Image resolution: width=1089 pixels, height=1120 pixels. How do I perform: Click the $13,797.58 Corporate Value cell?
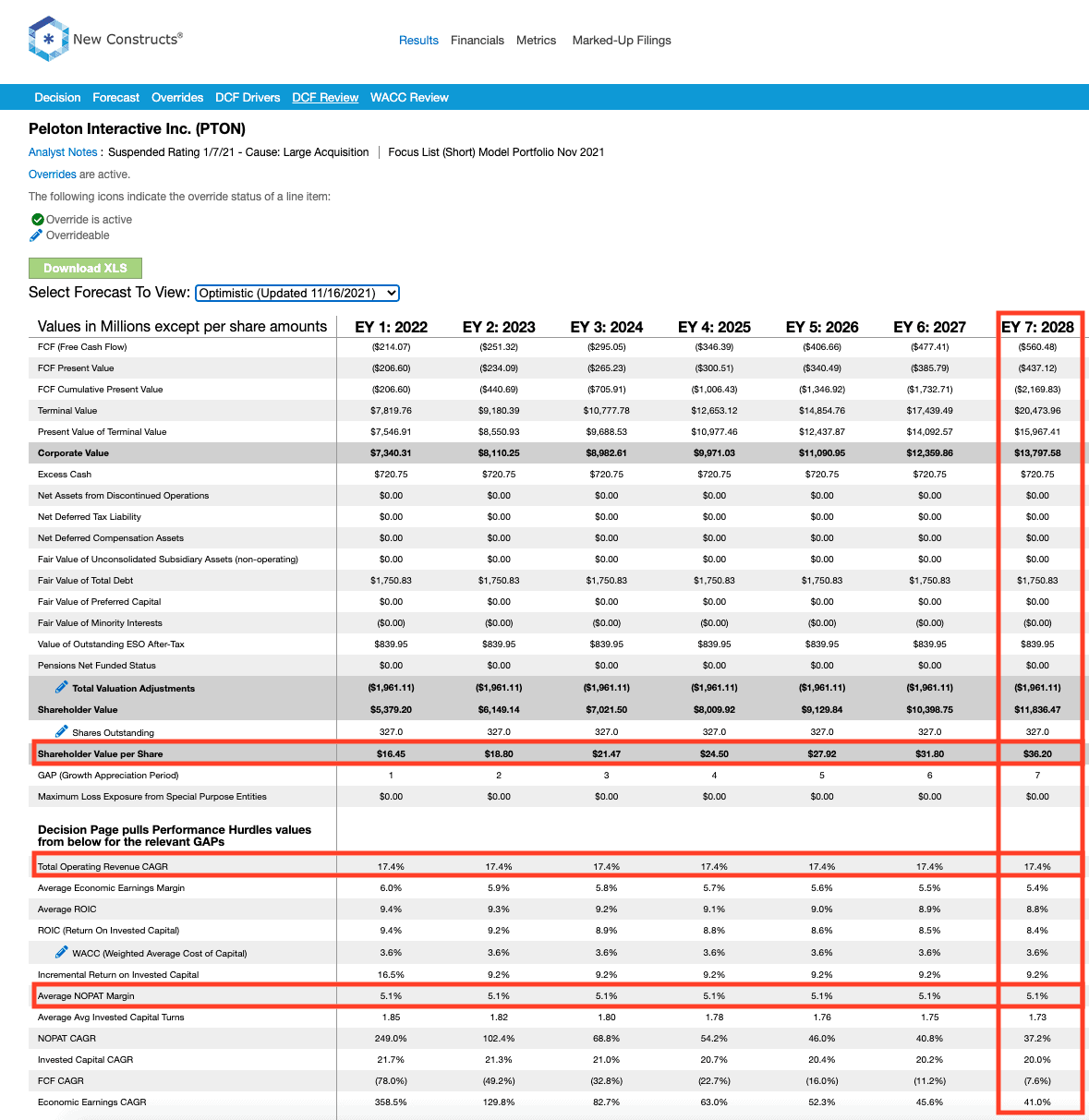(x=1037, y=453)
